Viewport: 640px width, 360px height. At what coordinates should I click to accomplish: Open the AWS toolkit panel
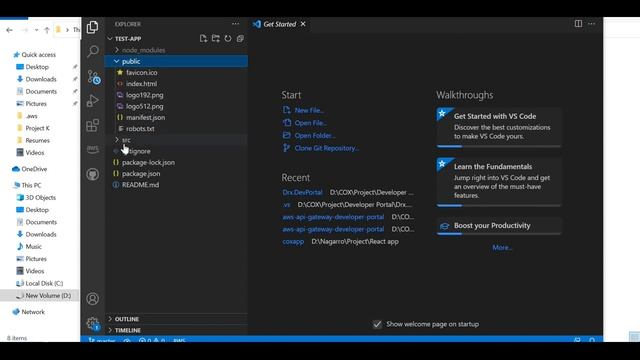tap(93, 149)
